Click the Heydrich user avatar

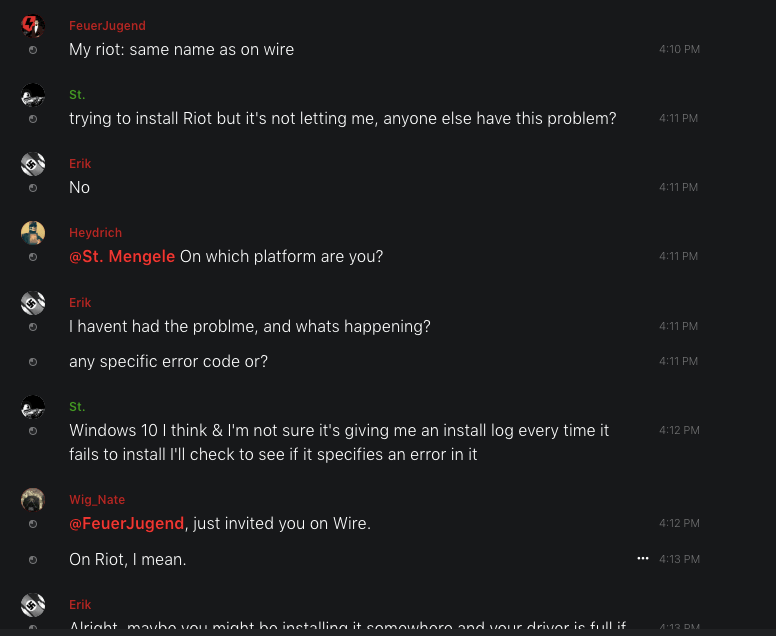point(33,233)
